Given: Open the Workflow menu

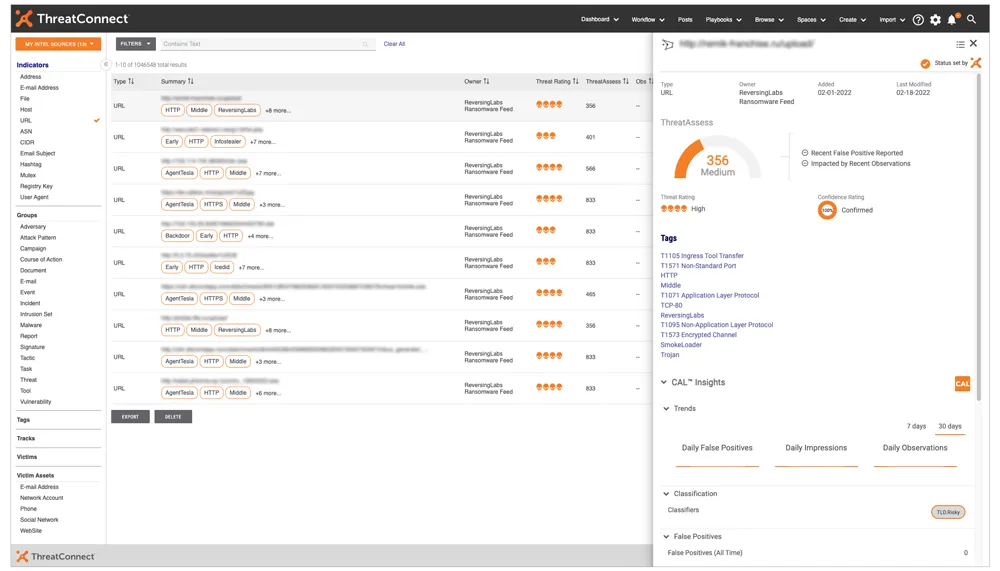Looking at the screenshot, I should click(x=648, y=20).
